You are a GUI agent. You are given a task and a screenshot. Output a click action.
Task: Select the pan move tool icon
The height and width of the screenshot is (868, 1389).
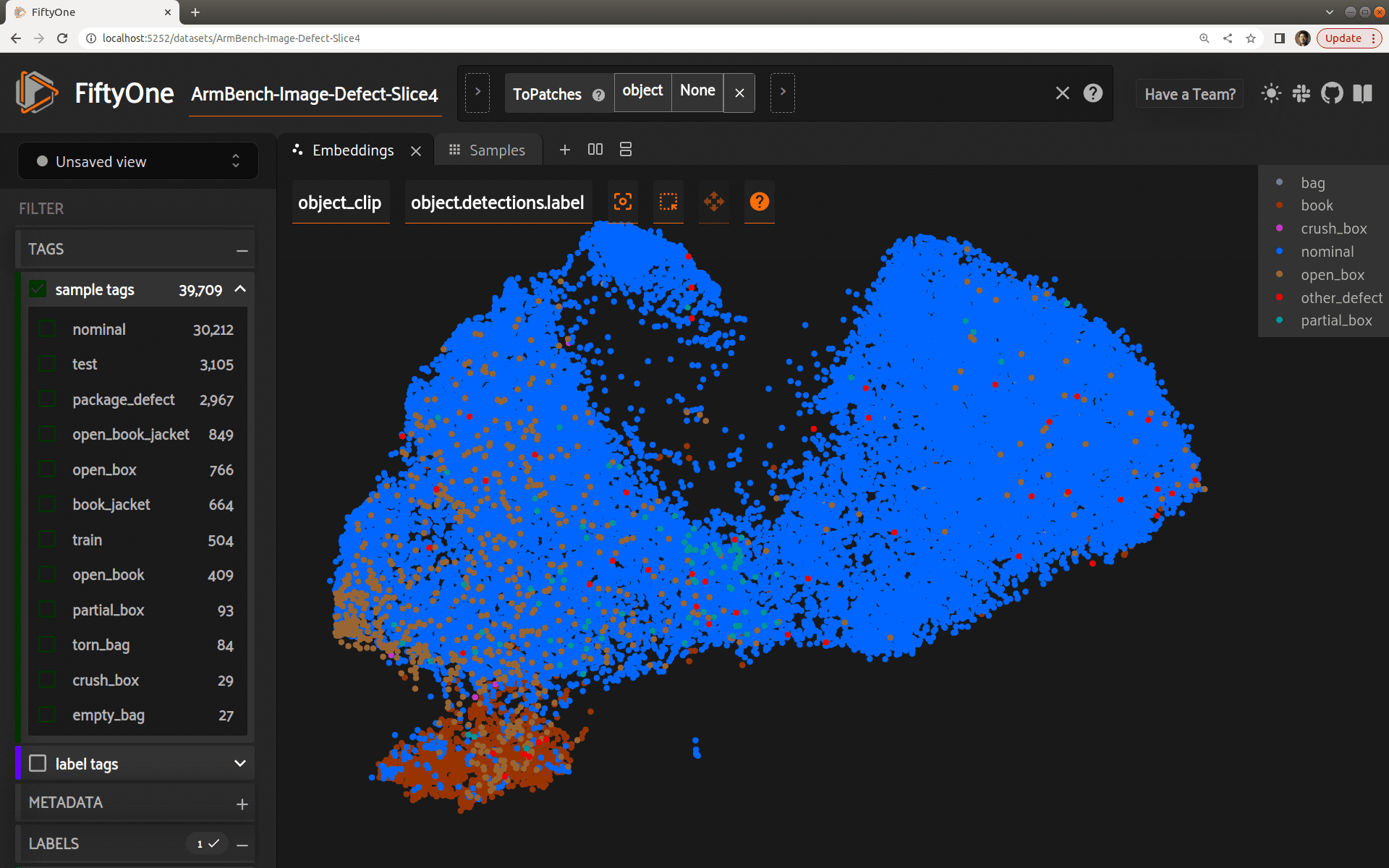(713, 202)
